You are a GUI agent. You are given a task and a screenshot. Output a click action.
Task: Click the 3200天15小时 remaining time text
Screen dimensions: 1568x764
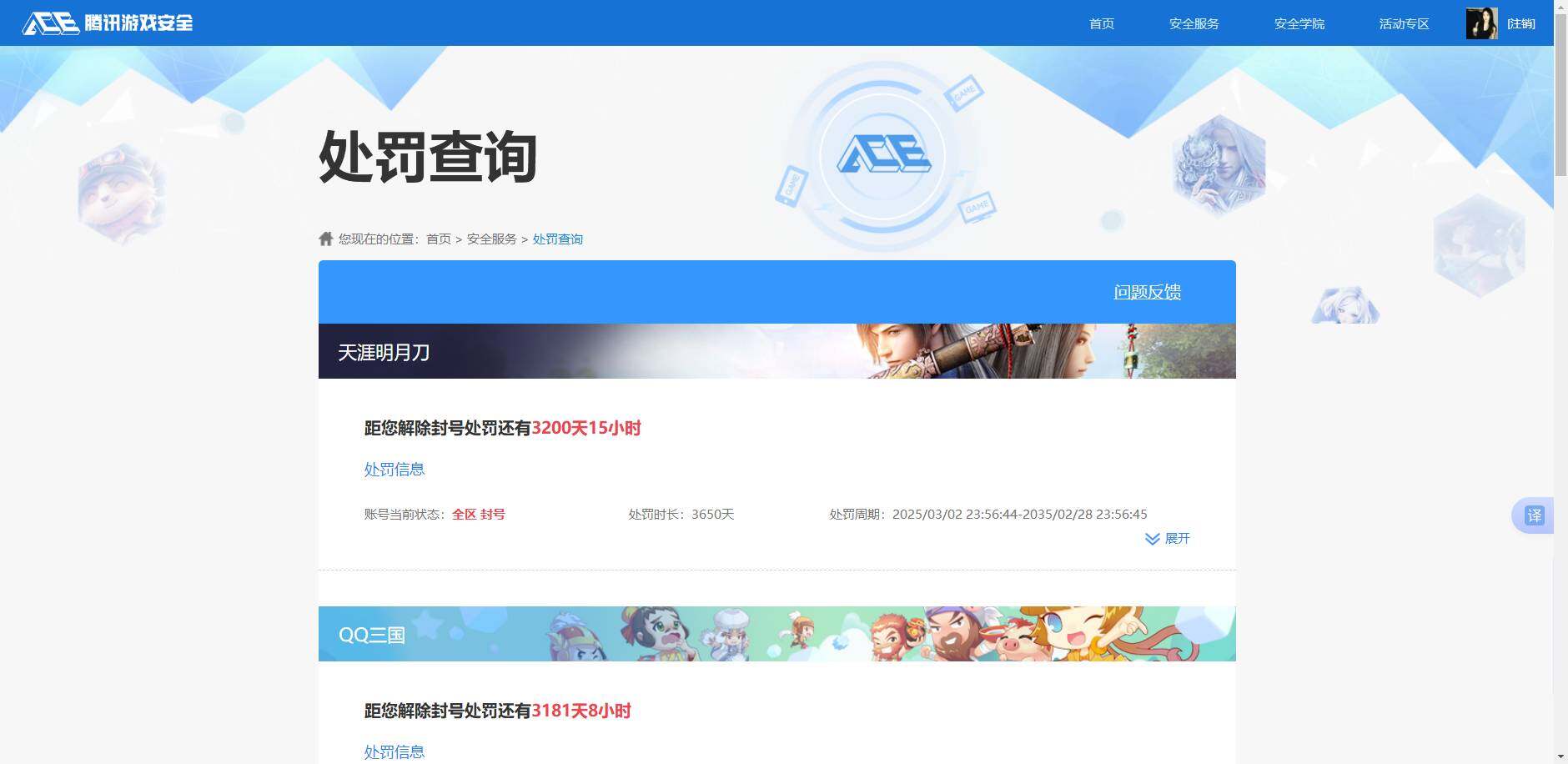click(586, 428)
